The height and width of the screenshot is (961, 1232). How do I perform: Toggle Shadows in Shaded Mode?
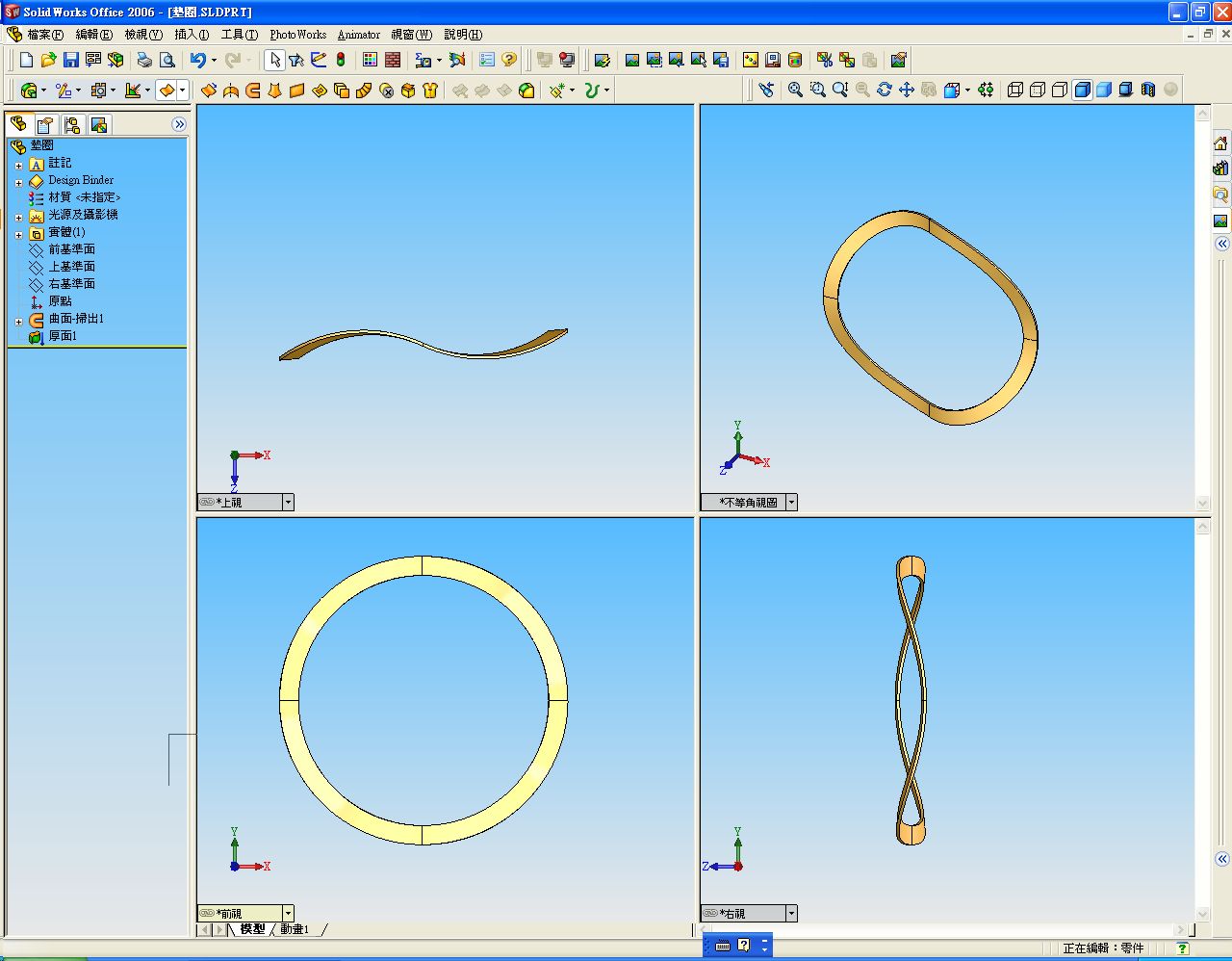coord(1126,90)
